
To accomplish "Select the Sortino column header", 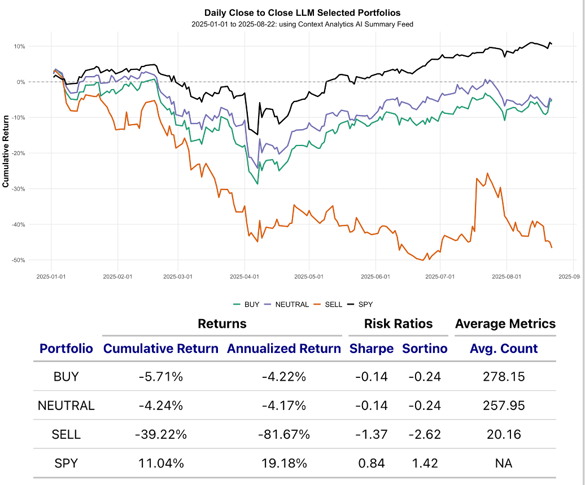I will [x=425, y=348].
